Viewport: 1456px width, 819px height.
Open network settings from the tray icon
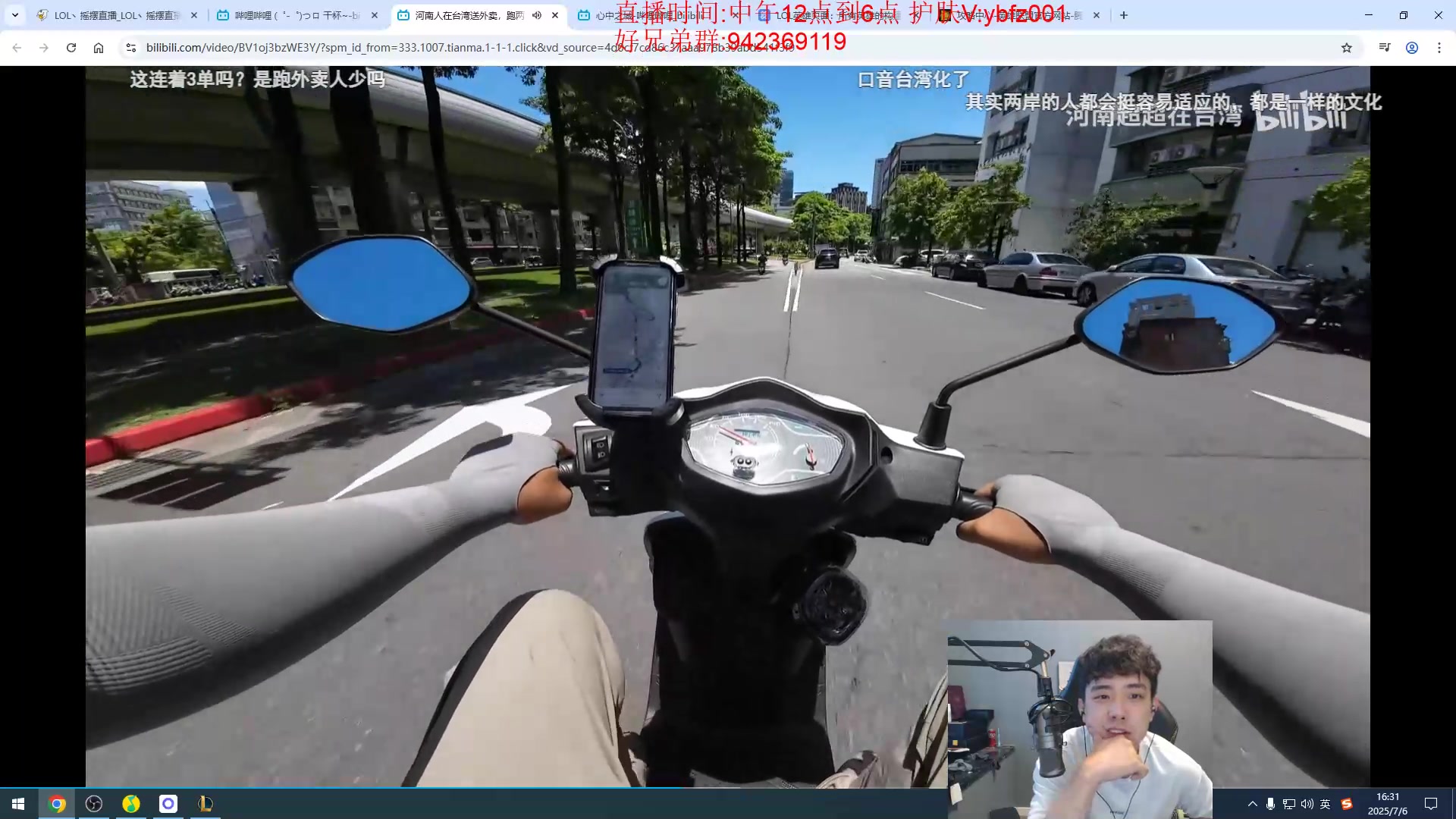(x=1289, y=804)
